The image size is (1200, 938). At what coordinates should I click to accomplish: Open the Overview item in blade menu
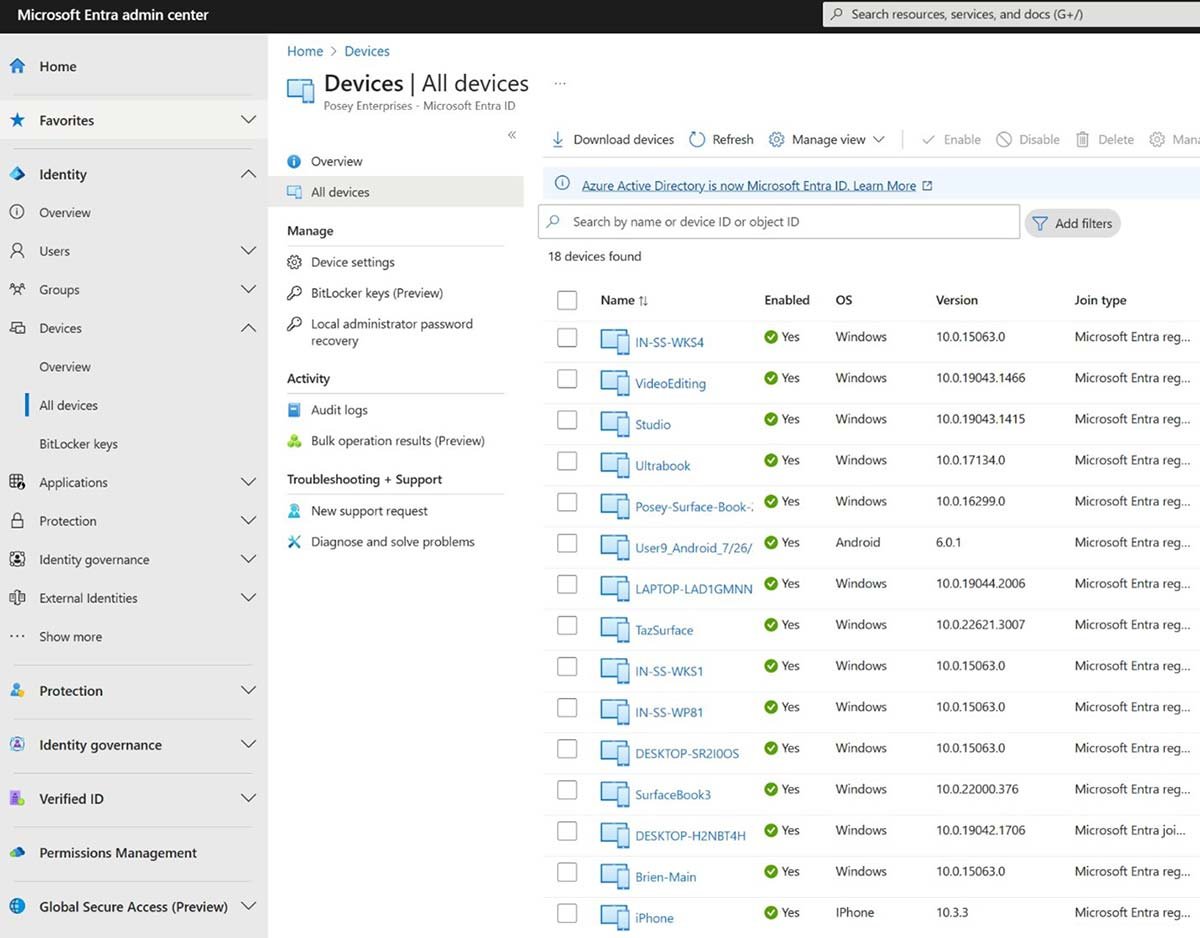coord(336,161)
